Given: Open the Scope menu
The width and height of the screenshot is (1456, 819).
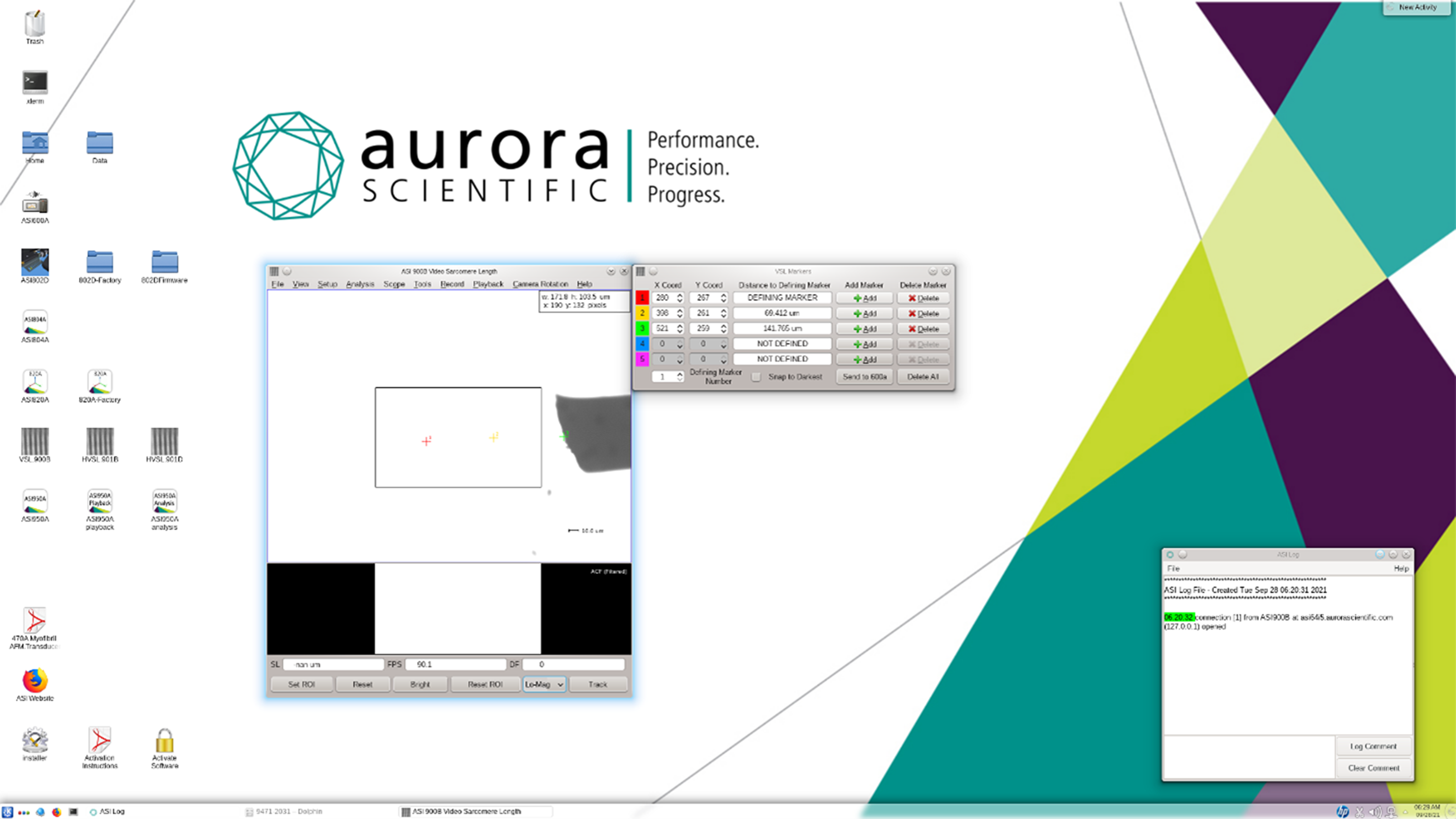Looking at the screenshot, I should [x=394, y=284].
